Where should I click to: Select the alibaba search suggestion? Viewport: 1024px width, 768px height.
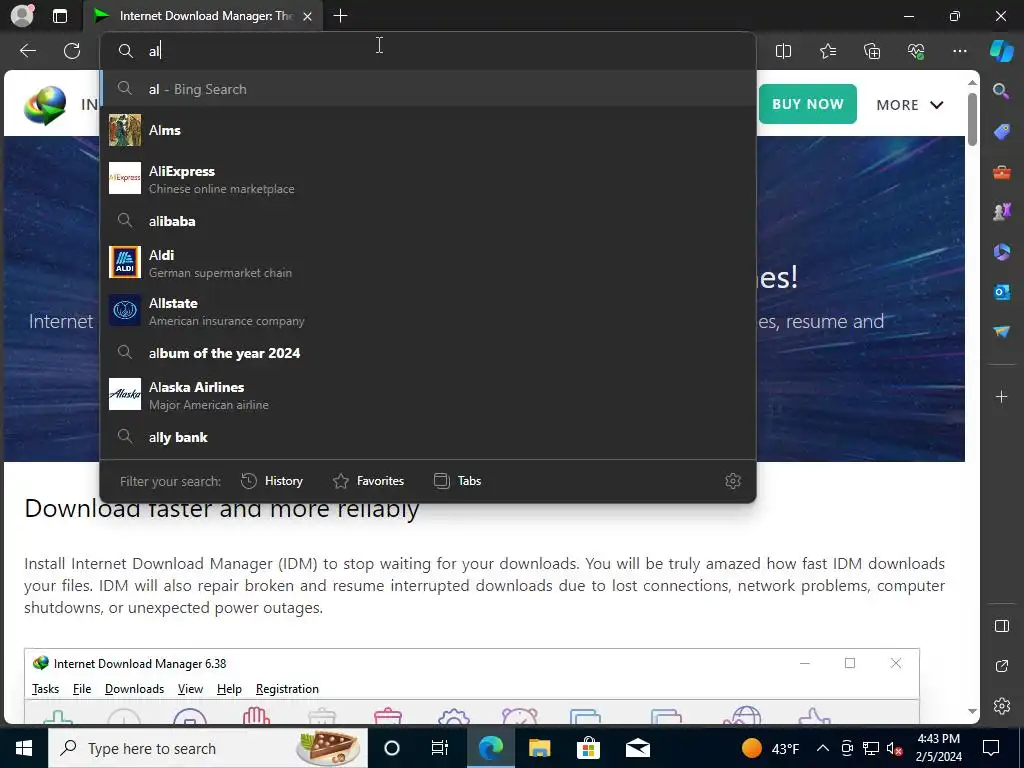(x=428, y=221)
